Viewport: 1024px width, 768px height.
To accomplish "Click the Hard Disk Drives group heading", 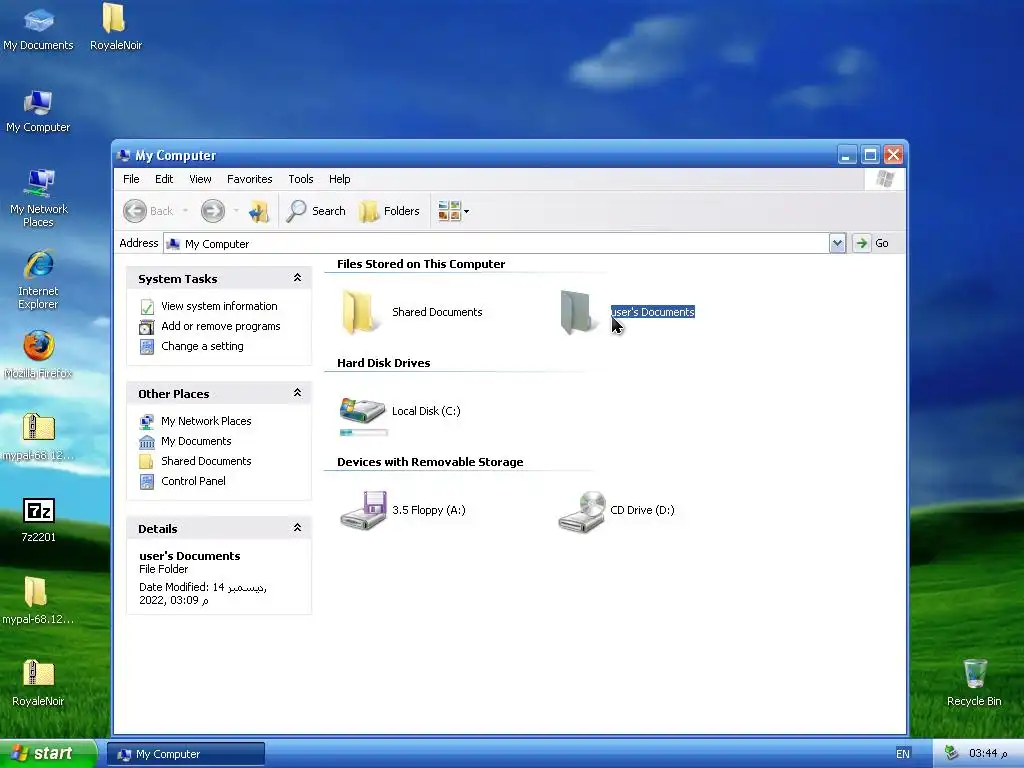I will point(383,363).
